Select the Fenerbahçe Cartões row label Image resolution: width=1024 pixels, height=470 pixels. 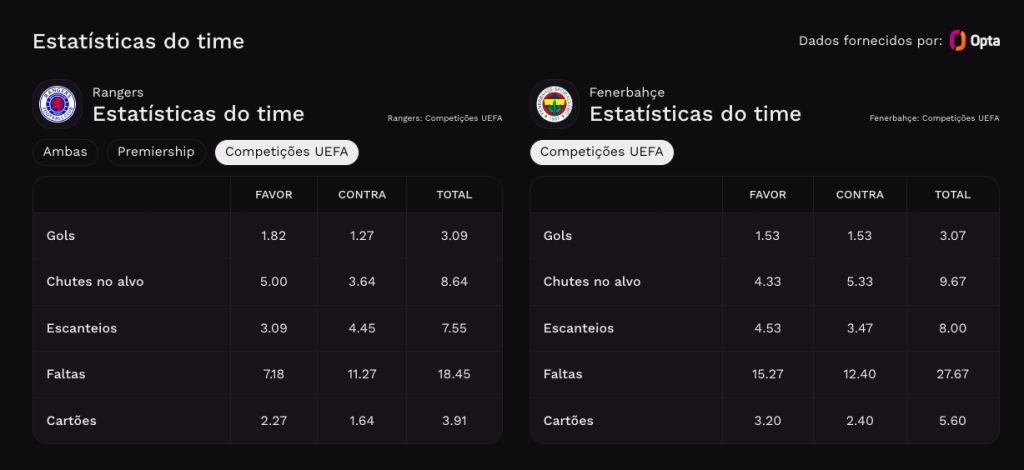click(569, 421)
